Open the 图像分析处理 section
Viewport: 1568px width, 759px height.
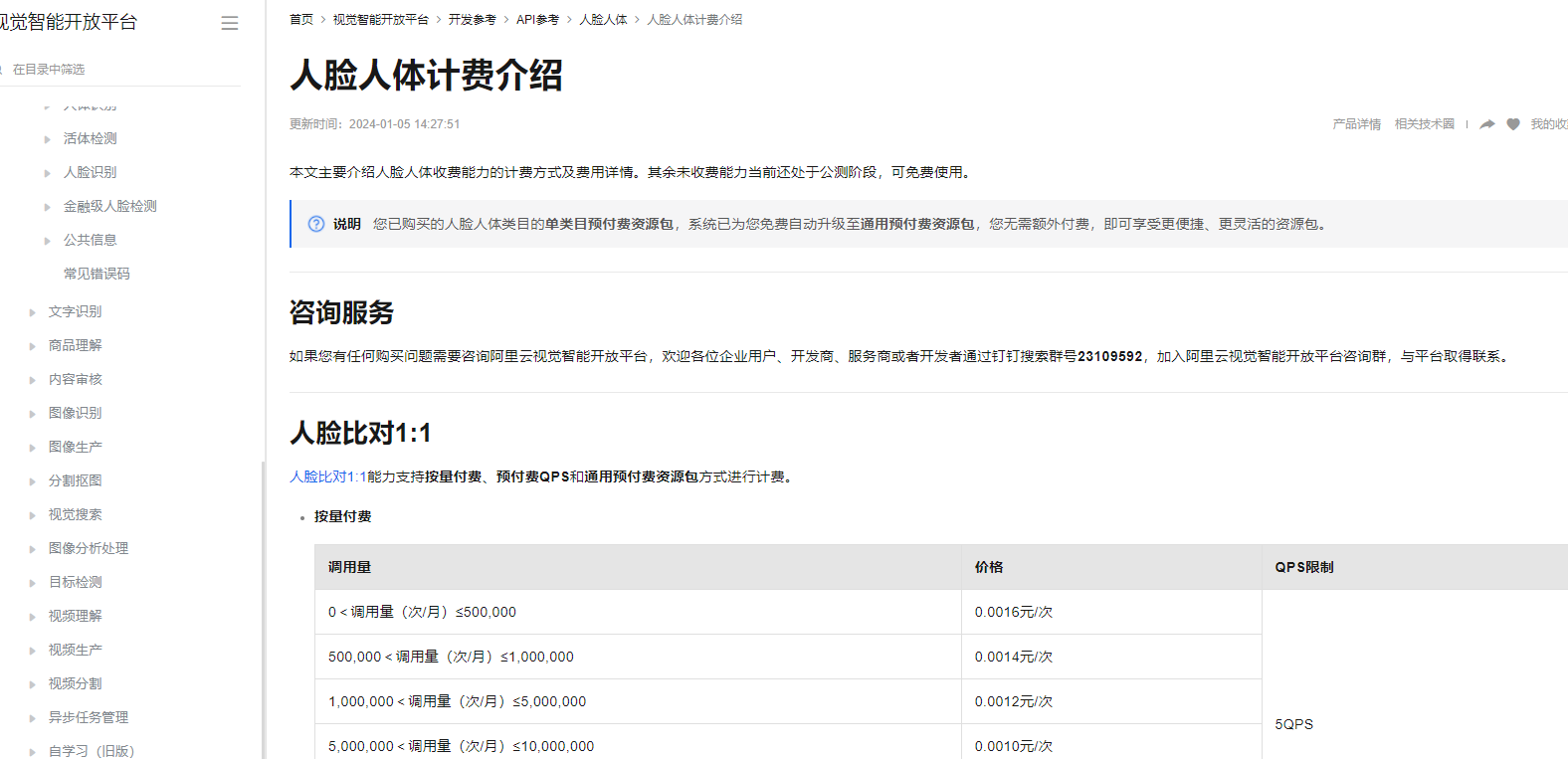pyautogui.click(x=89, y=548)
